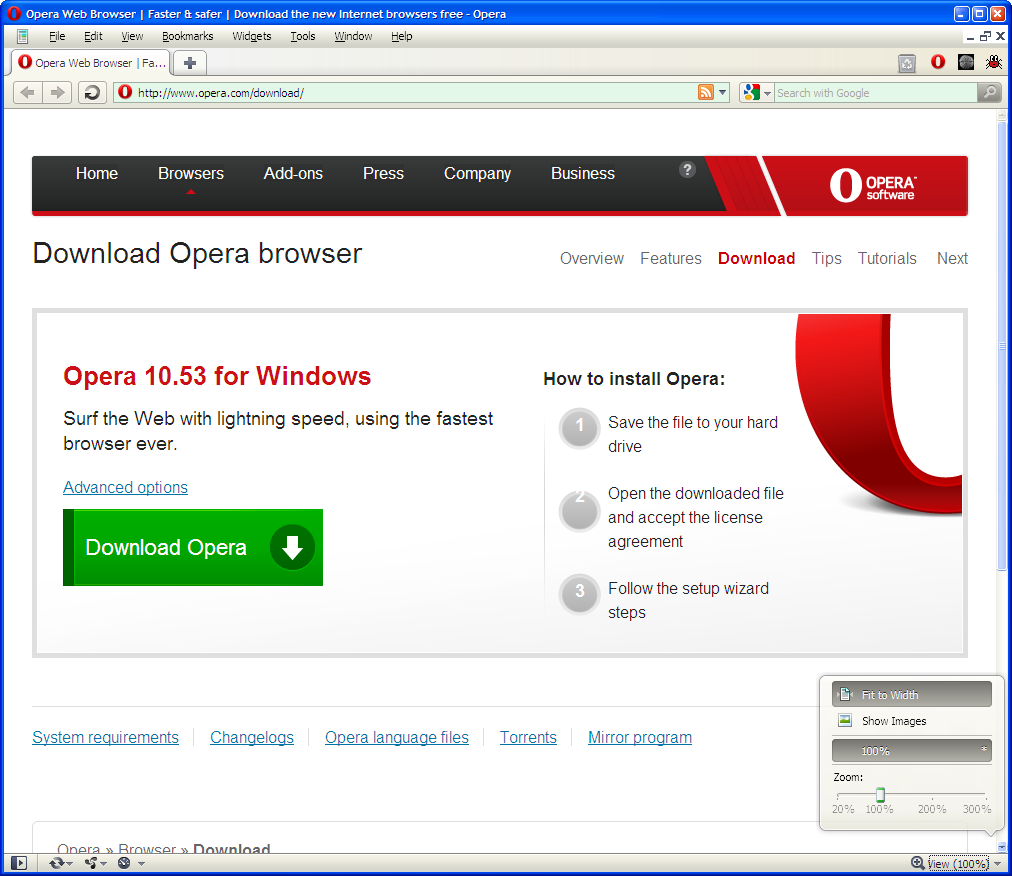Click the Opera menu icon left of File
1012x876 pixels.
click(23, 36)
